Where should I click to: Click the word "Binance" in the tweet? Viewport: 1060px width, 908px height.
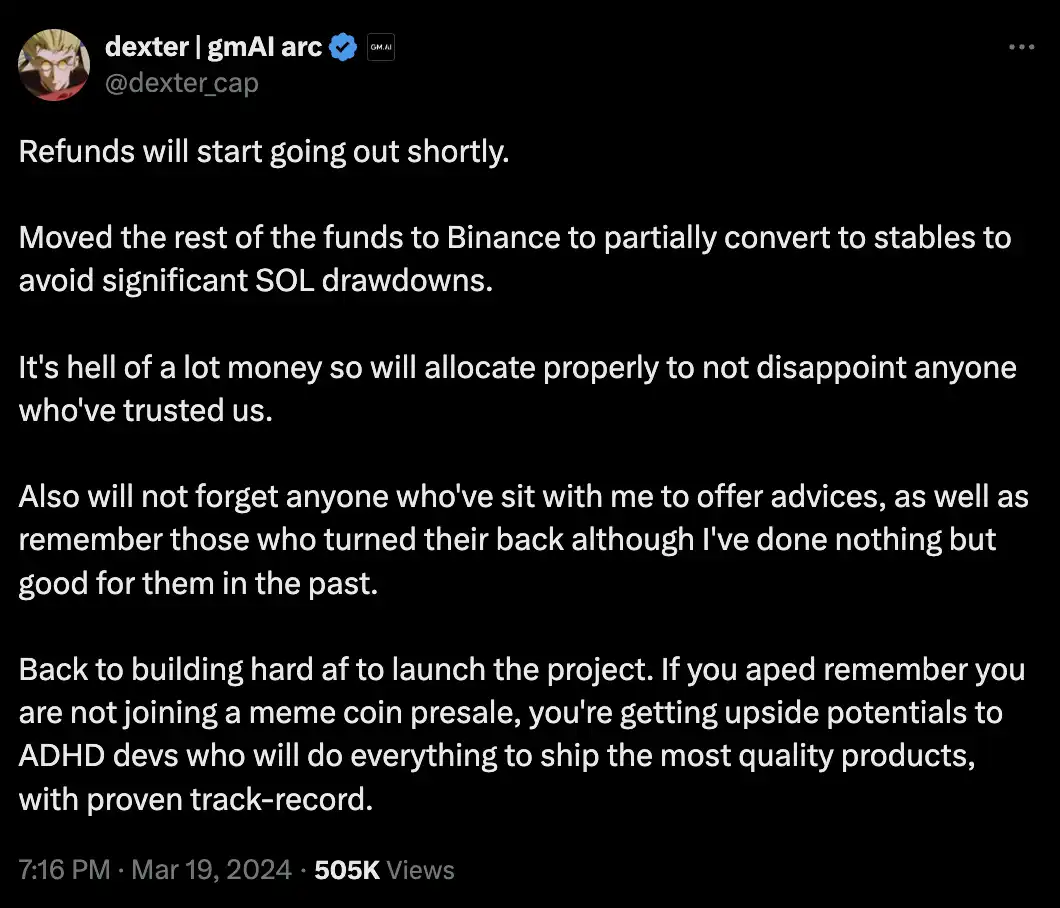503,238
